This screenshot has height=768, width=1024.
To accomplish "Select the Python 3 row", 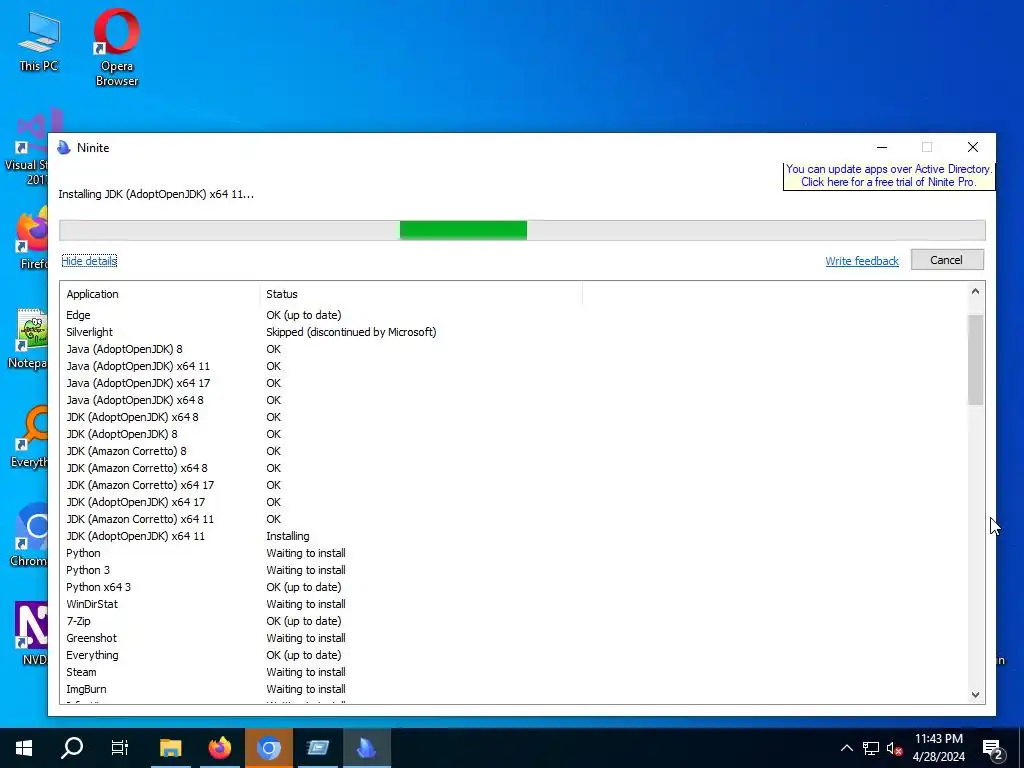I will click(513, 569).
